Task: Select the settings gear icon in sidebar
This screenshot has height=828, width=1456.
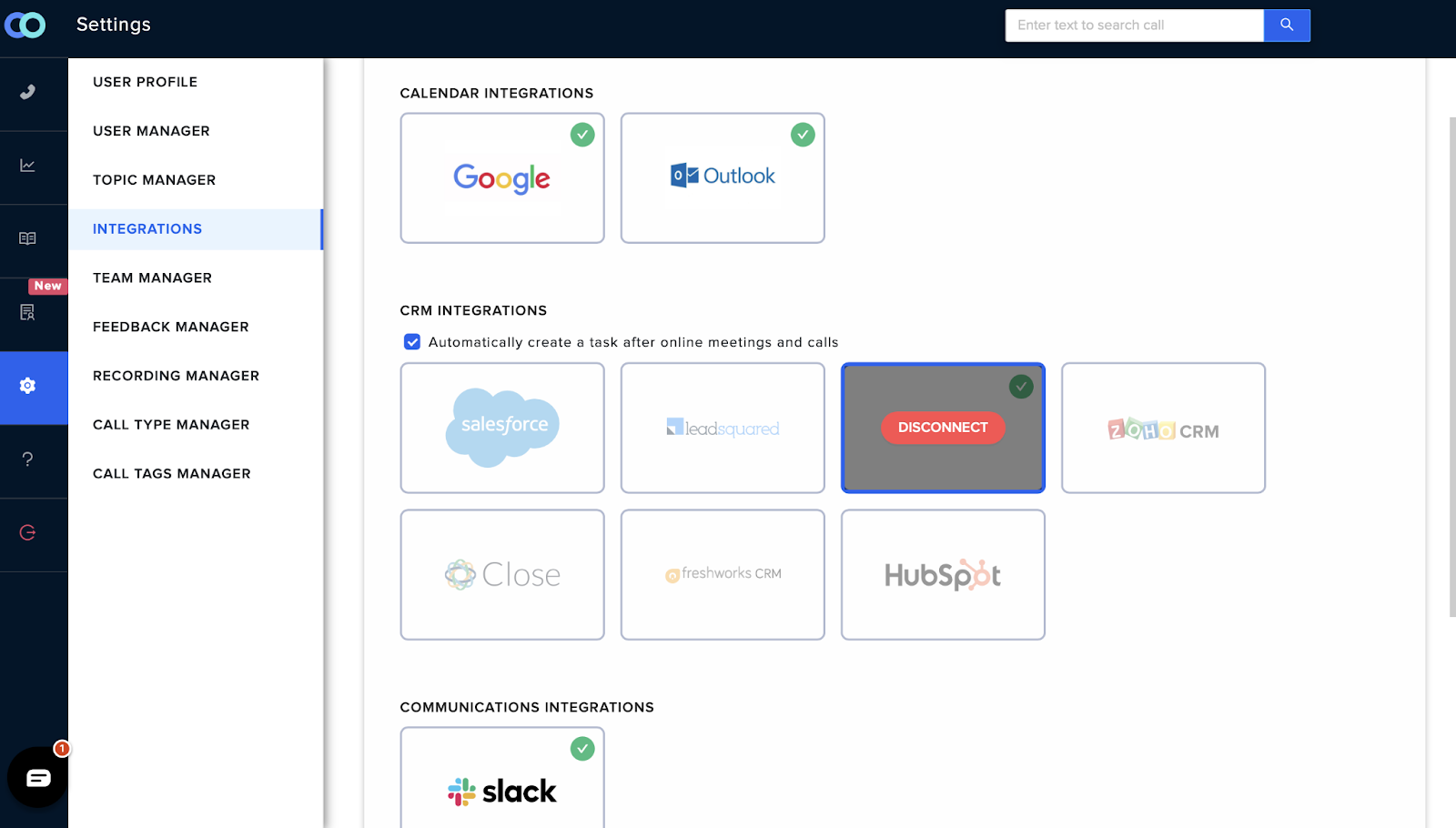Action: 28,386
